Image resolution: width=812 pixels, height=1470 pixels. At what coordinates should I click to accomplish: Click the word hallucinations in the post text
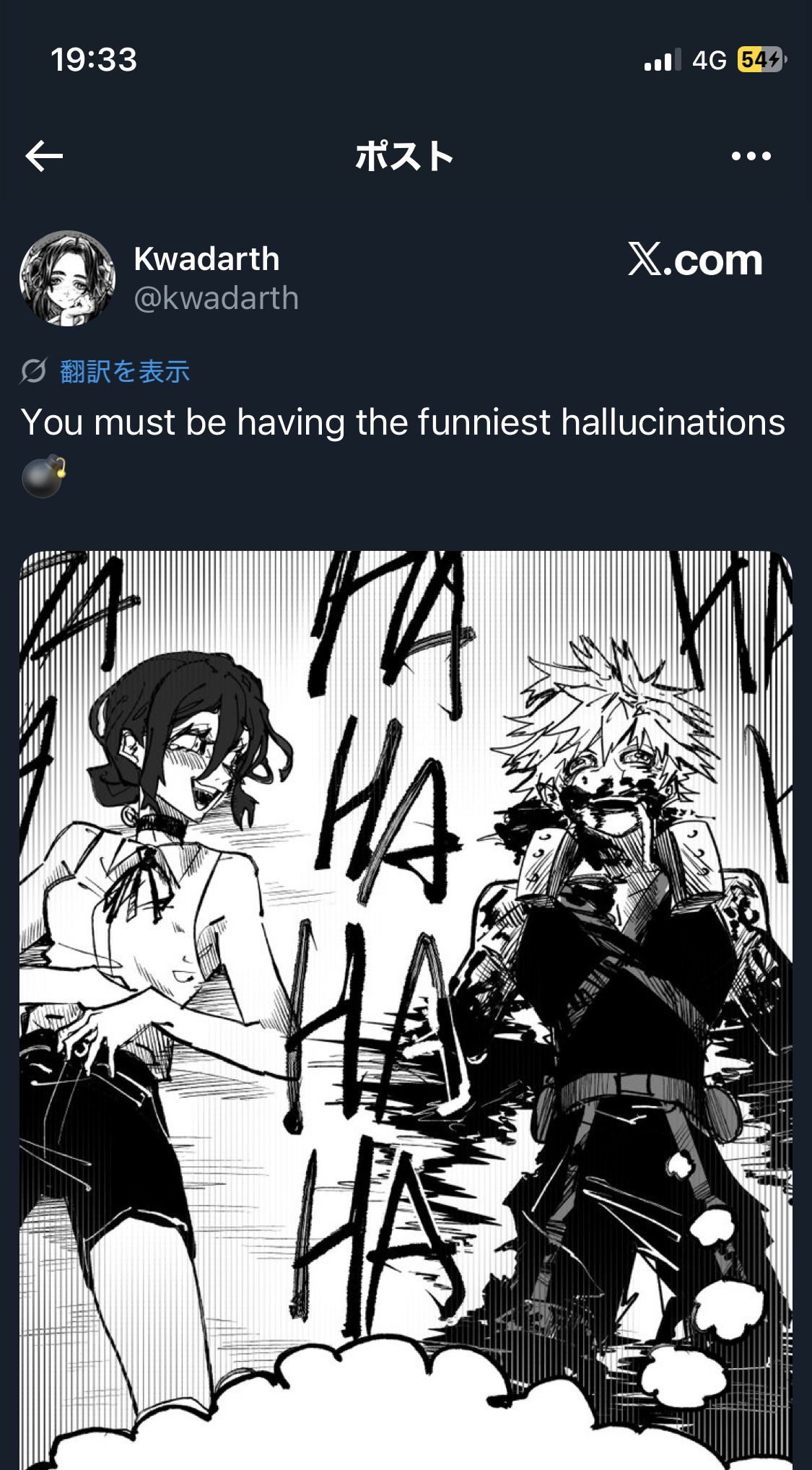(673, 422)
